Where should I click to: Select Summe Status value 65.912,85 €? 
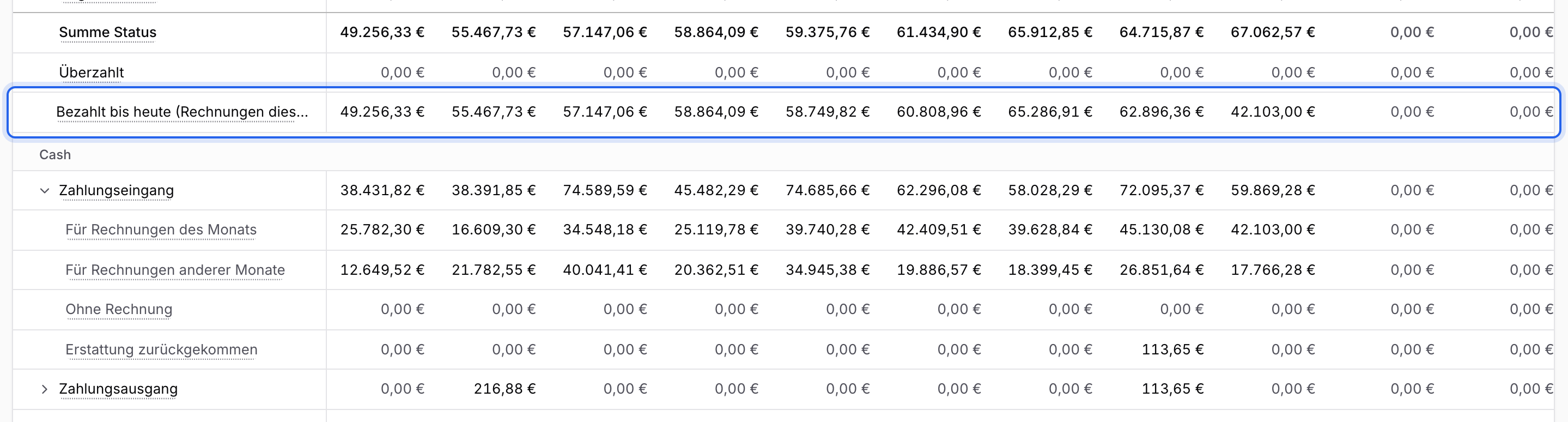[x=1050, y=32]
